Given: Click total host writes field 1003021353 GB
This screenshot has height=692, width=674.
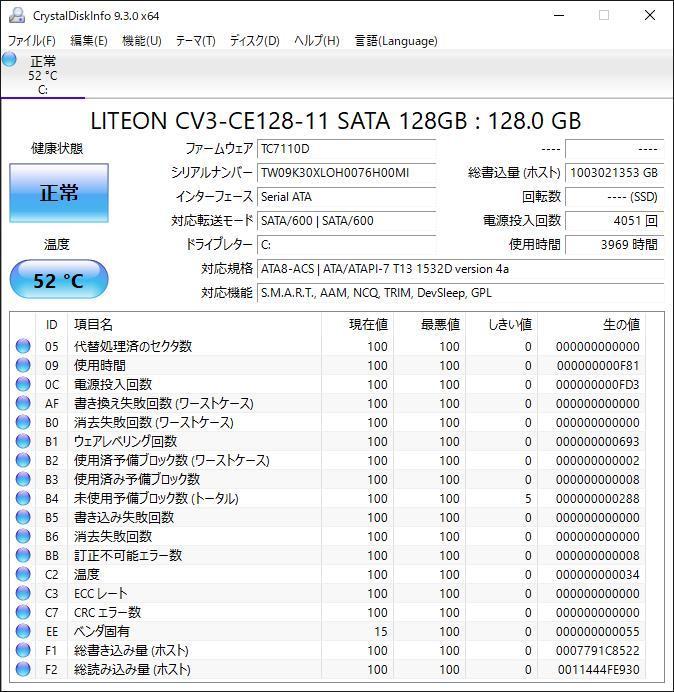Looking at the screenshot, I should (614, 173).
